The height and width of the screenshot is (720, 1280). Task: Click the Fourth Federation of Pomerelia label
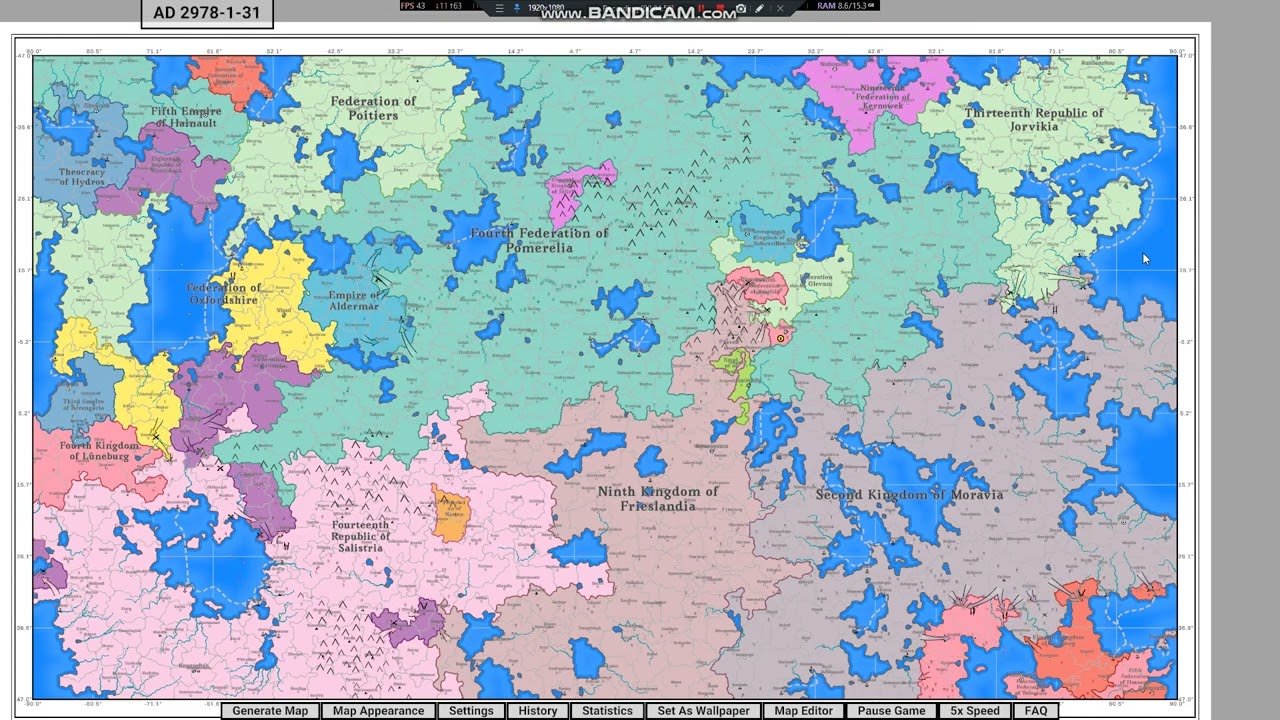click(x=539, y=240)
